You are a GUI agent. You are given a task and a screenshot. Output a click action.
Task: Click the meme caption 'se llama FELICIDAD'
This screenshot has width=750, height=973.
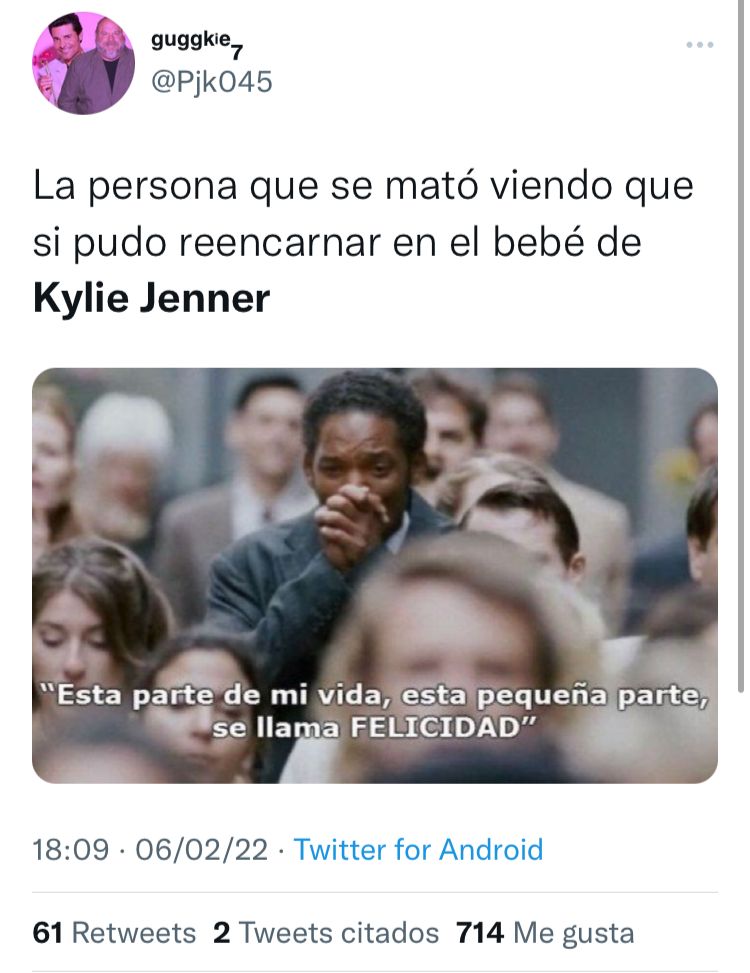pyautogui.click(x=373, y=727)
